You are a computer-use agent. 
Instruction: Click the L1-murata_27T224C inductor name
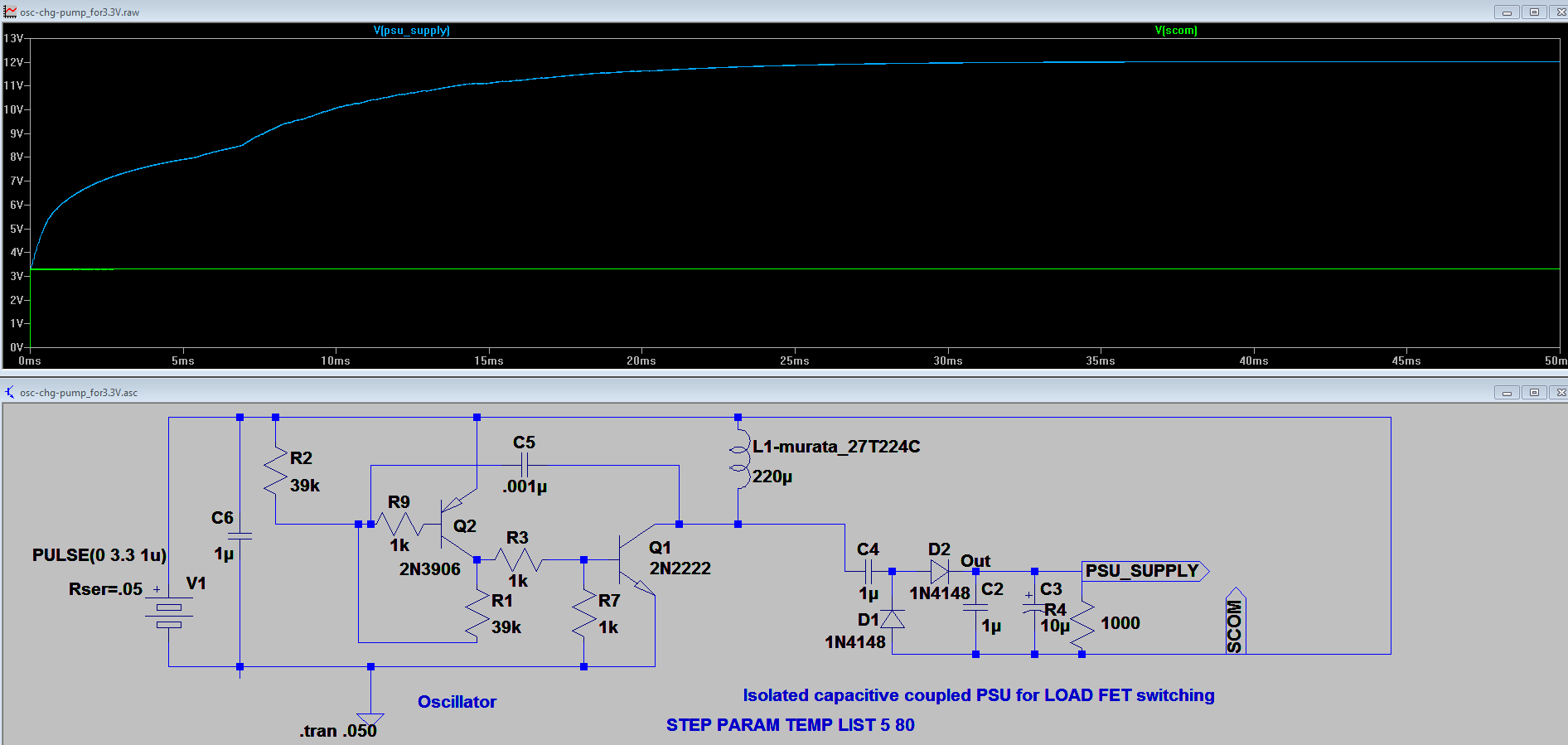tap(836, 447)
